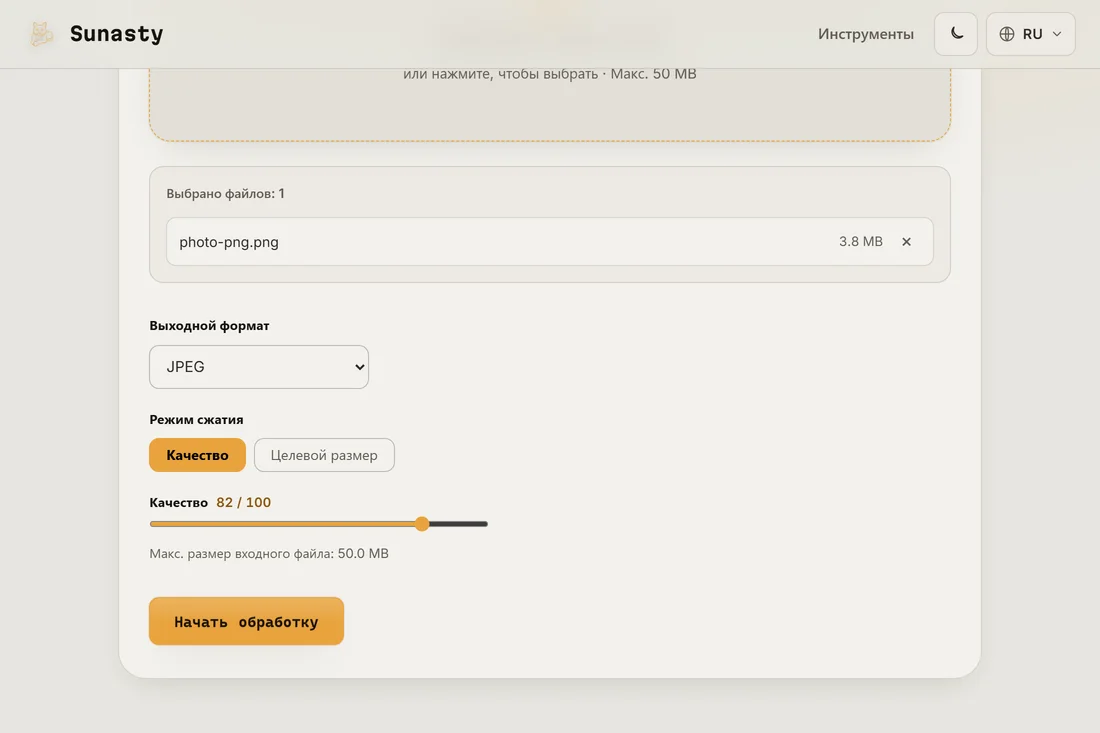
Task: Click the Sunasty cat logo icon
Action: point(41,34)
